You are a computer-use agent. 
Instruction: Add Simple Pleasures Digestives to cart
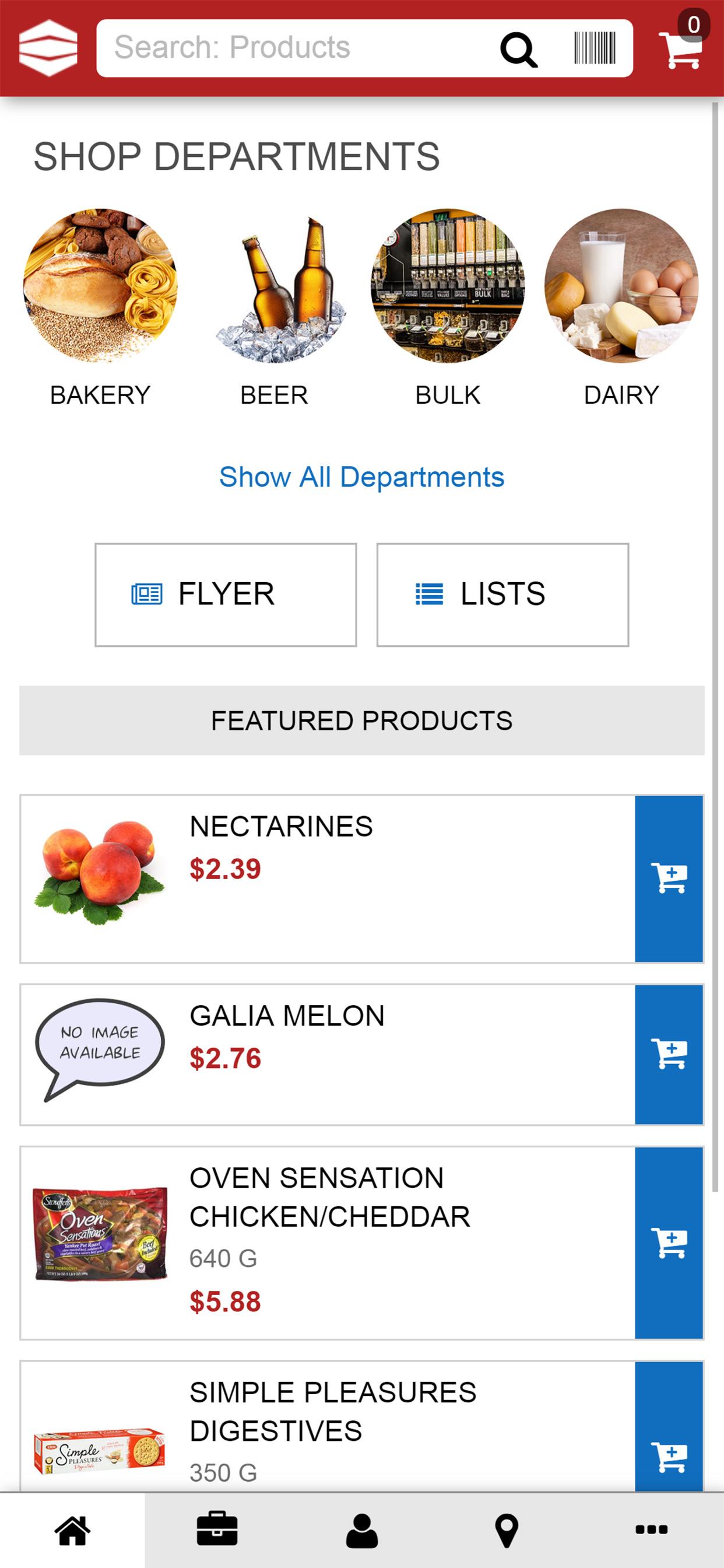click(x=669, y=1457)
